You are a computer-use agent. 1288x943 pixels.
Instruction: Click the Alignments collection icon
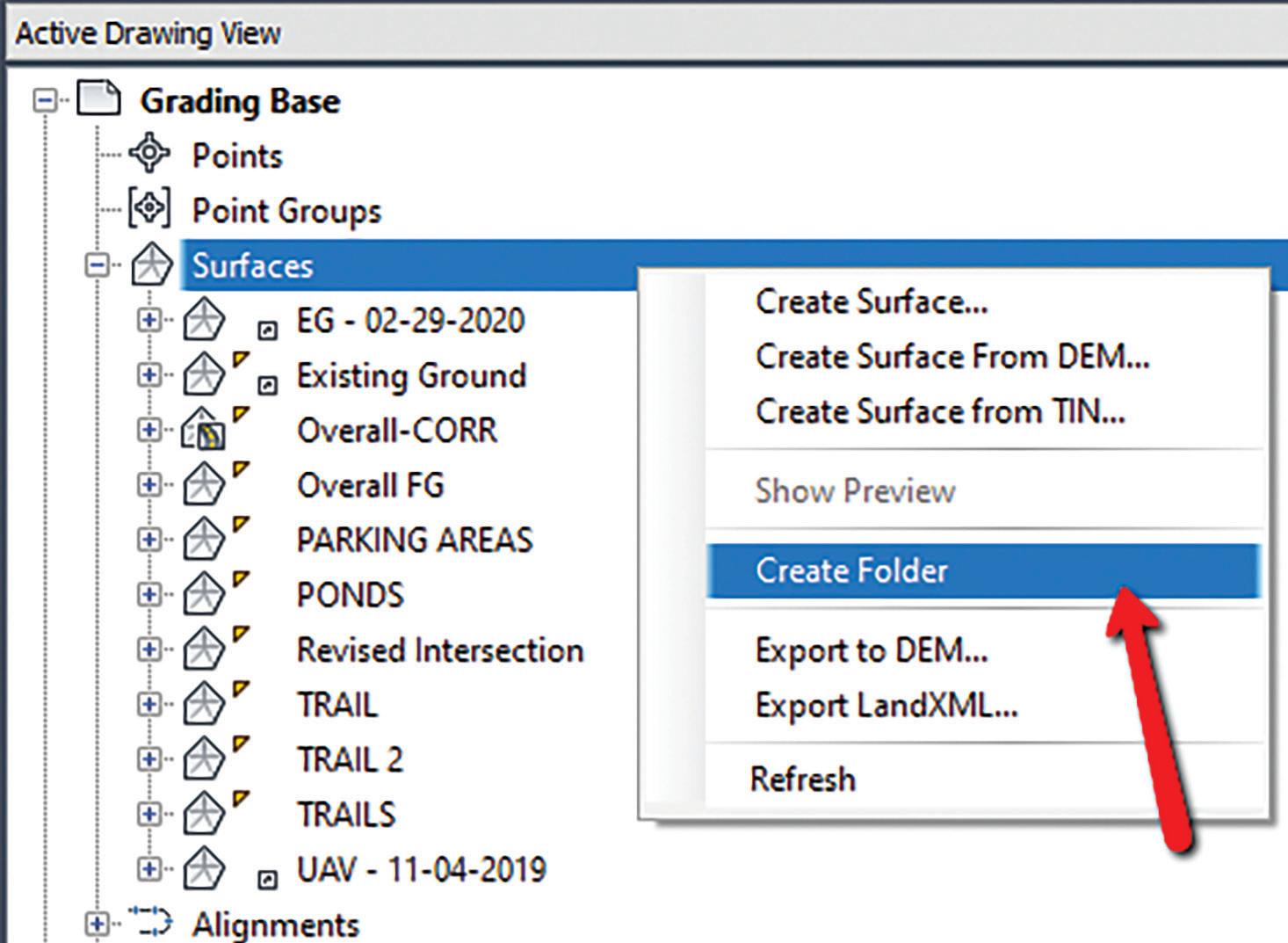(149, 921)
